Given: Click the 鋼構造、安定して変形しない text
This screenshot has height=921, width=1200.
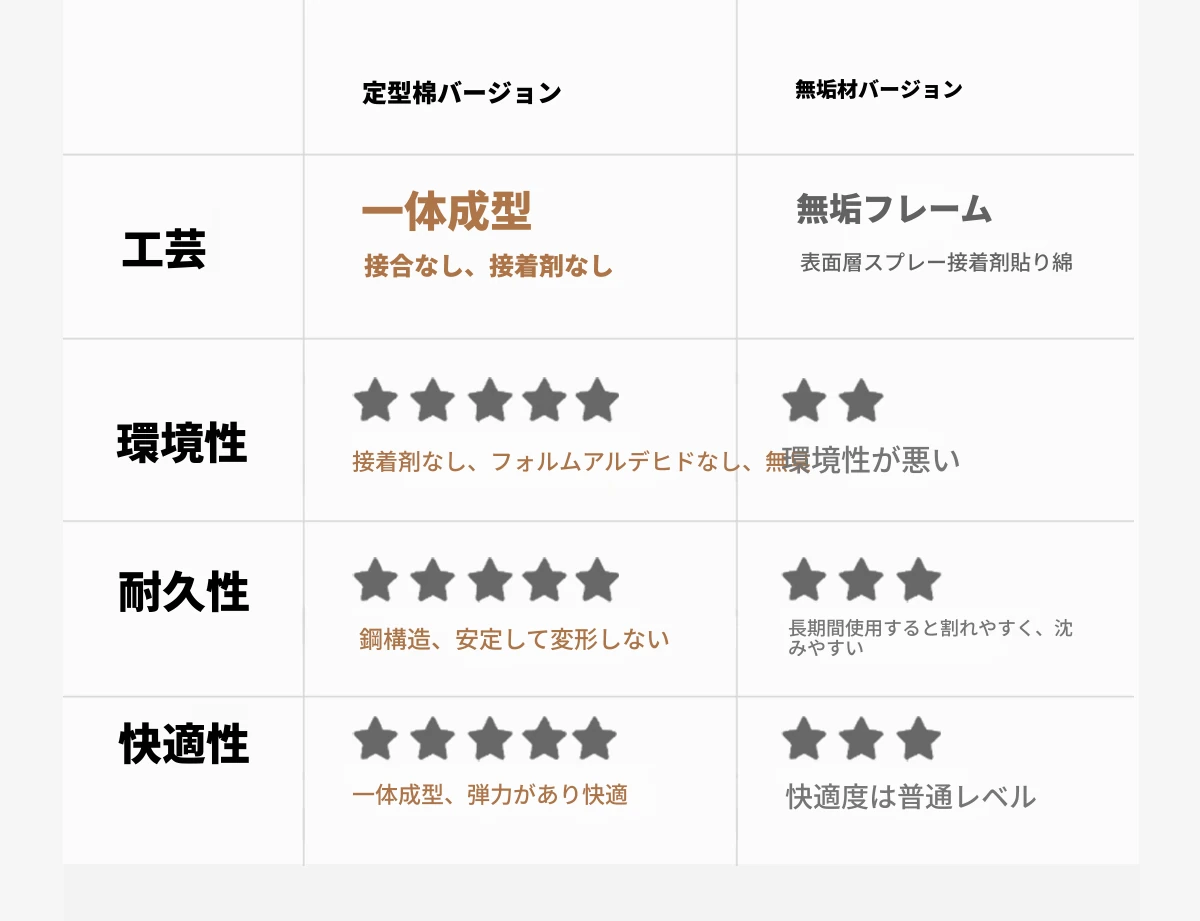Looking at the screenshot, I should (514, 639).
